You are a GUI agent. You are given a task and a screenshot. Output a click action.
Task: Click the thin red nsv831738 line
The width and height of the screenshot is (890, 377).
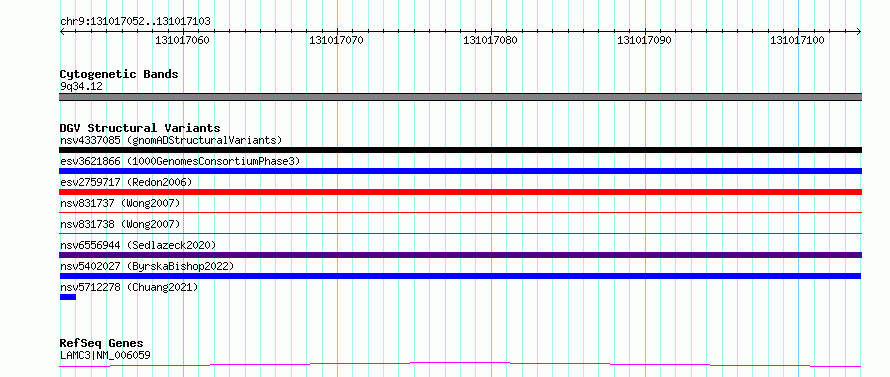click(460, 233)
